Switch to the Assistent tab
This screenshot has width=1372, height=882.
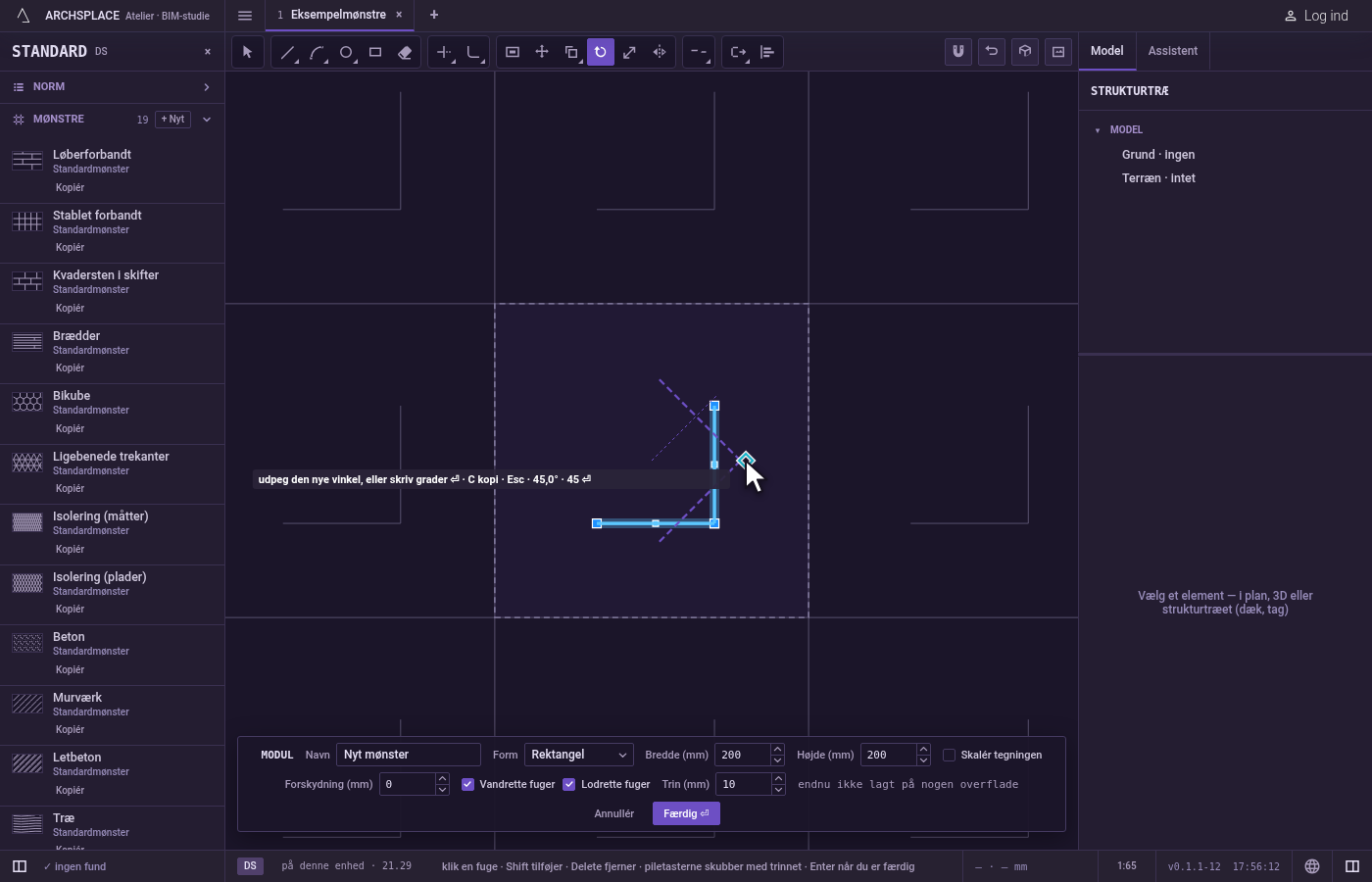coord(1173,51)
